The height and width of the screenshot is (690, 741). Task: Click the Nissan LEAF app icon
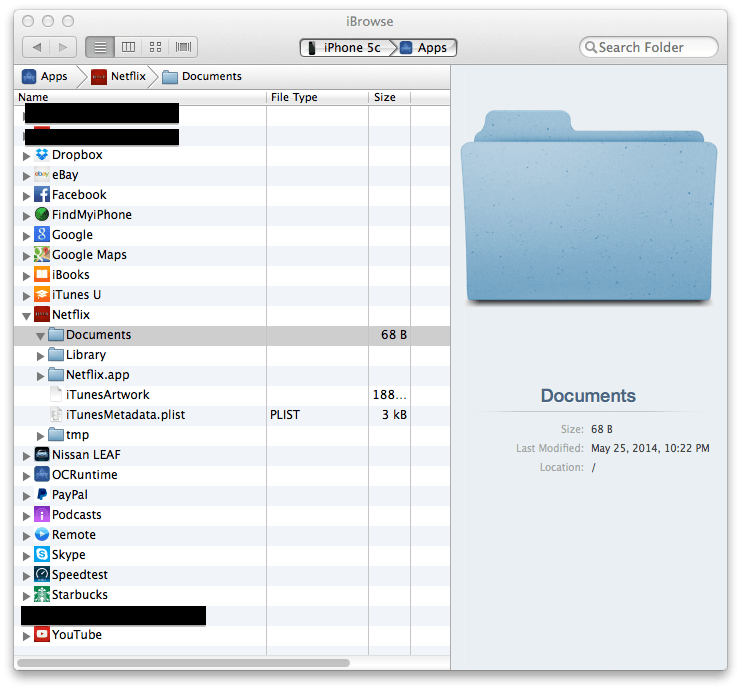pos(42,455)
